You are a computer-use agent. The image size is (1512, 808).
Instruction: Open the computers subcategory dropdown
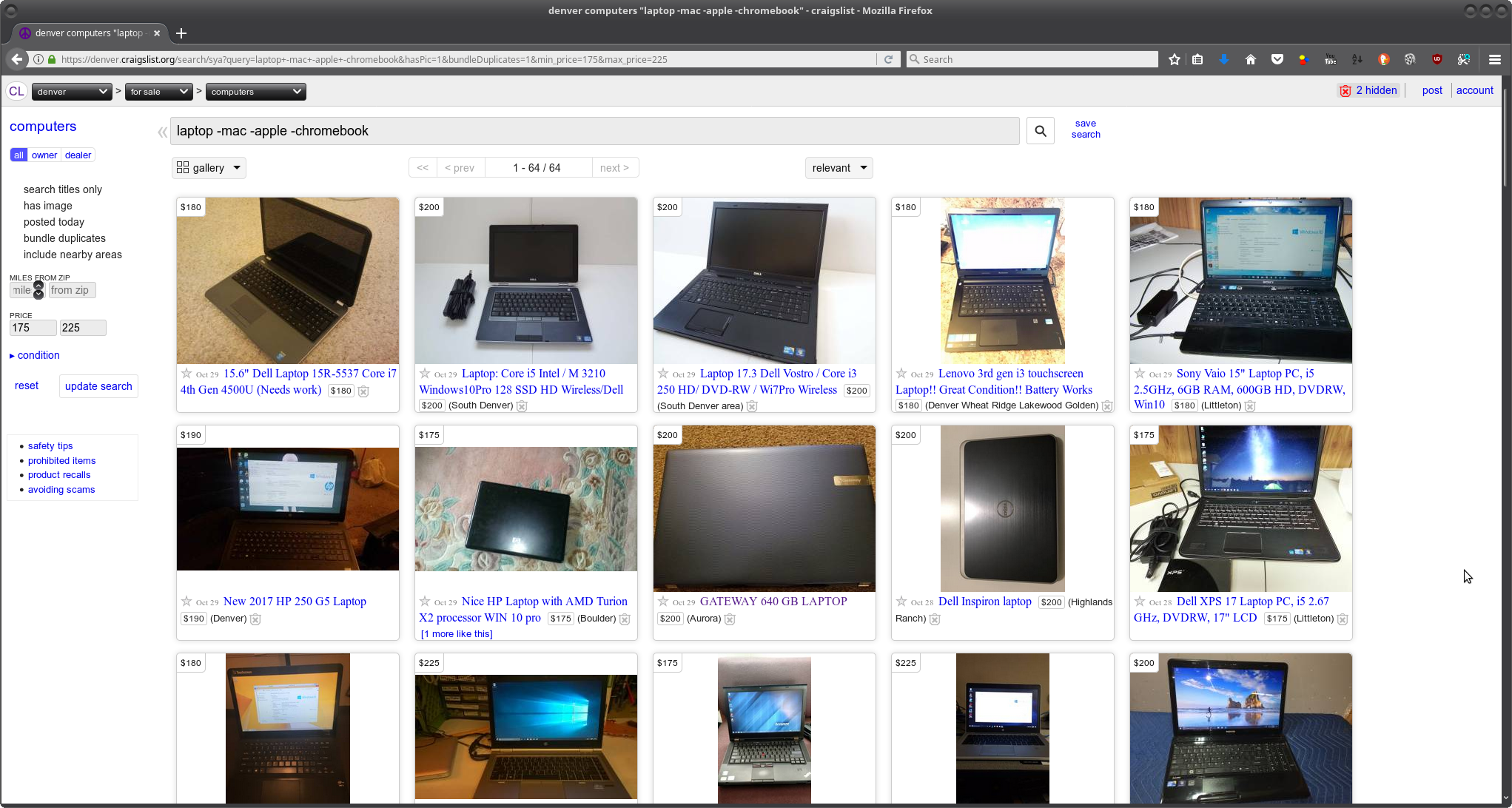click(255, 91)
